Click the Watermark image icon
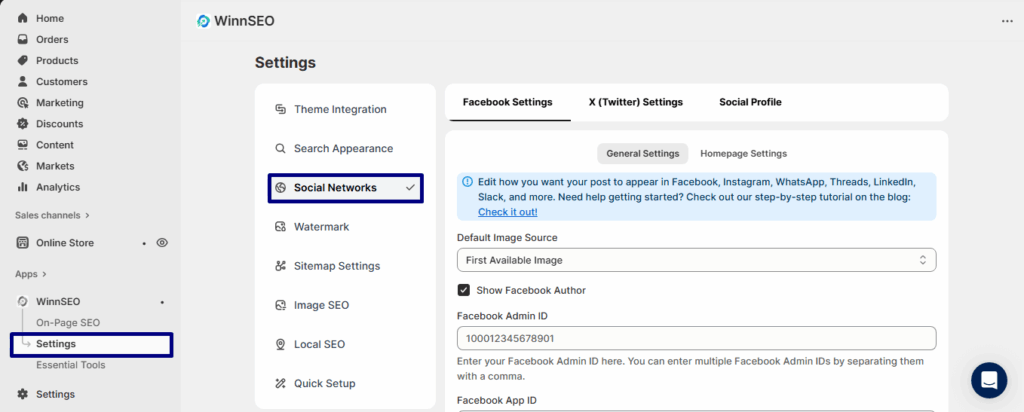Viewport: 1024px width, 412px height. [x=280, y=227]
